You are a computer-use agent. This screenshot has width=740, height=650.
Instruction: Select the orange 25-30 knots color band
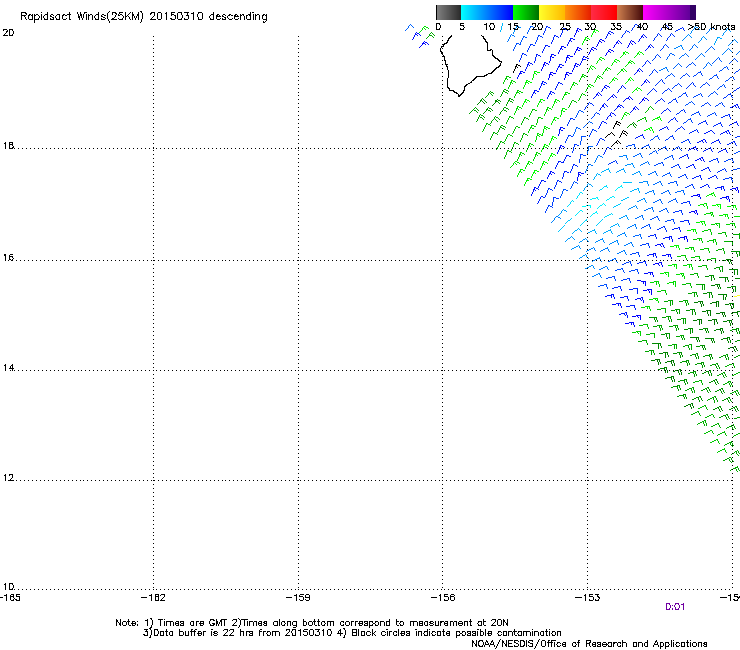pos(578,12)
